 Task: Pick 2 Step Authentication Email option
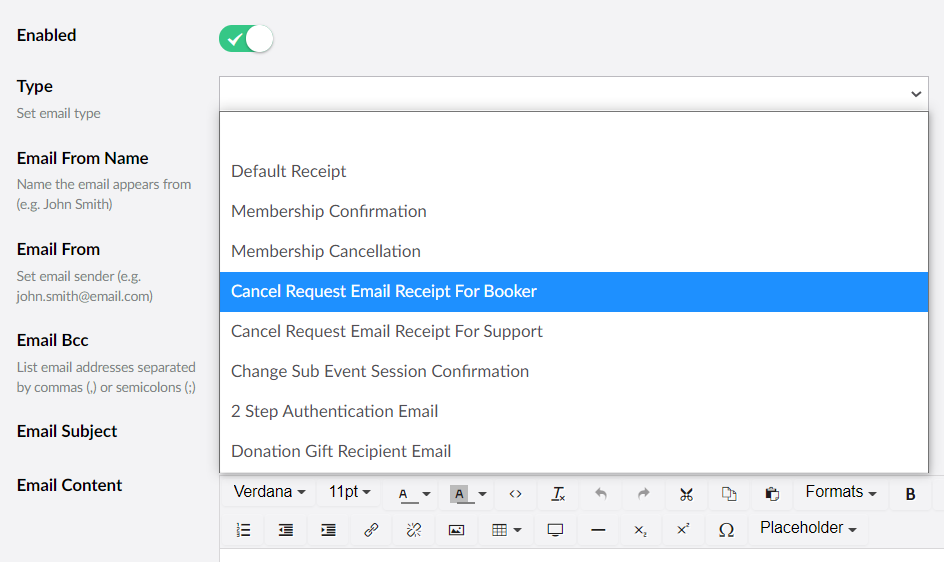click(335, 411)
